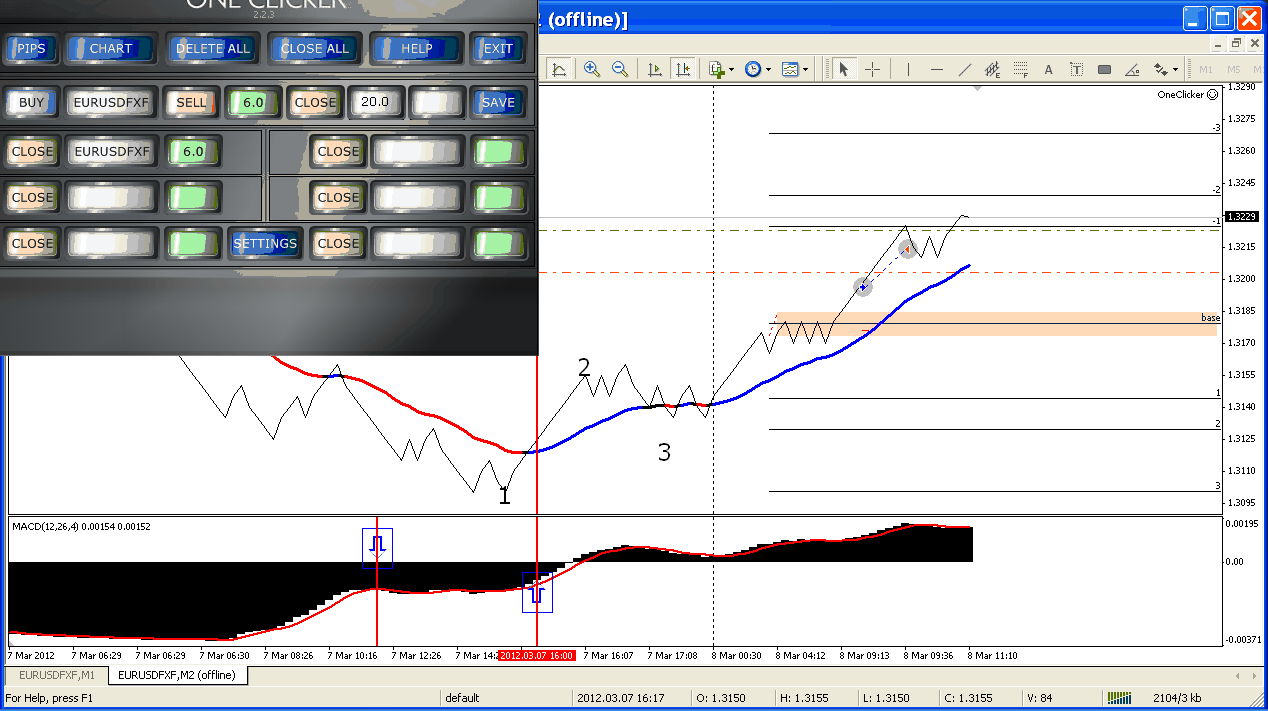Select the Crosshair tool
The width and height of the screenshot is (1268, 711).
click(872, 69)
